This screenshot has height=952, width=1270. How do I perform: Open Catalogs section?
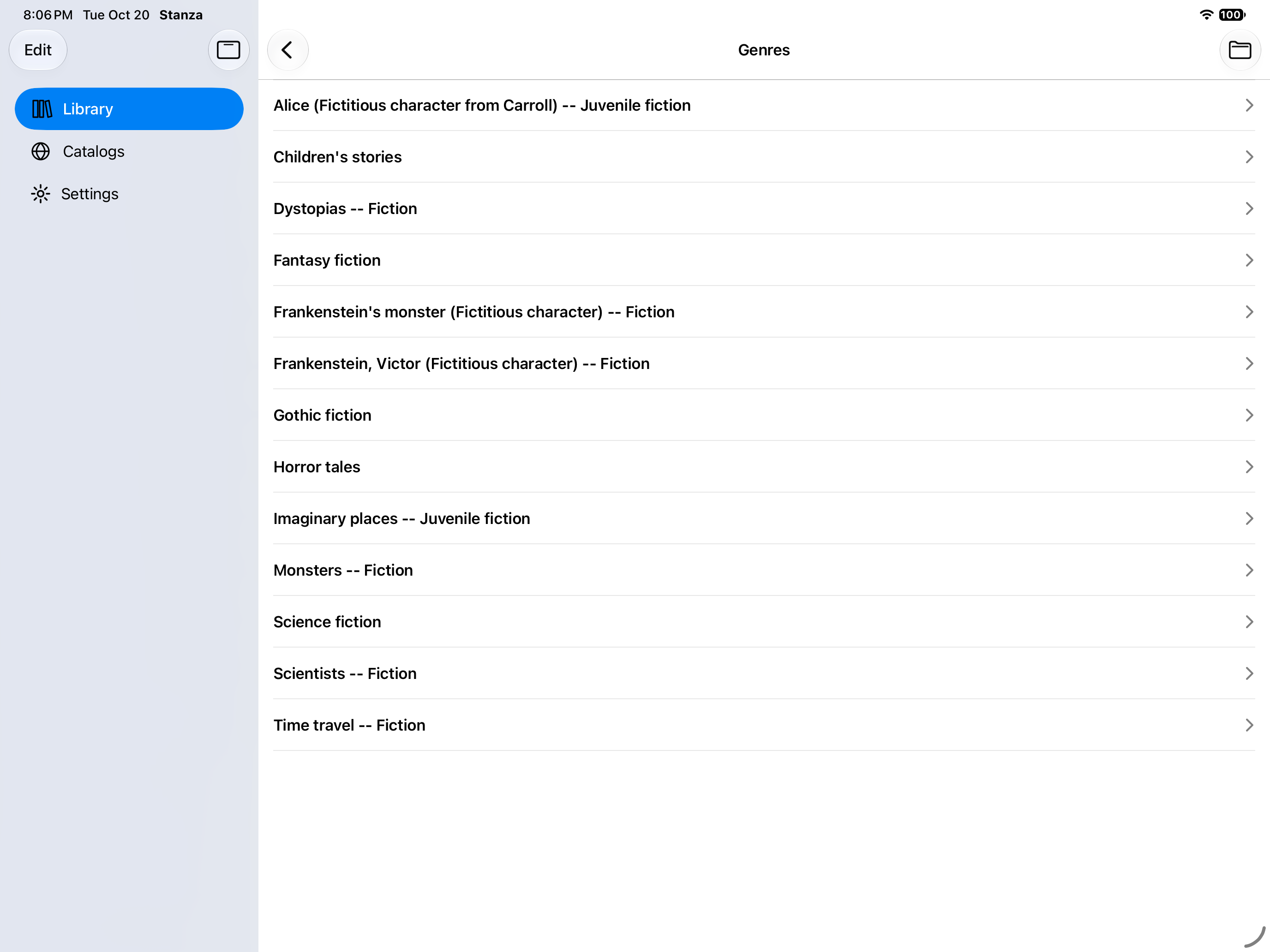(129, 151)
